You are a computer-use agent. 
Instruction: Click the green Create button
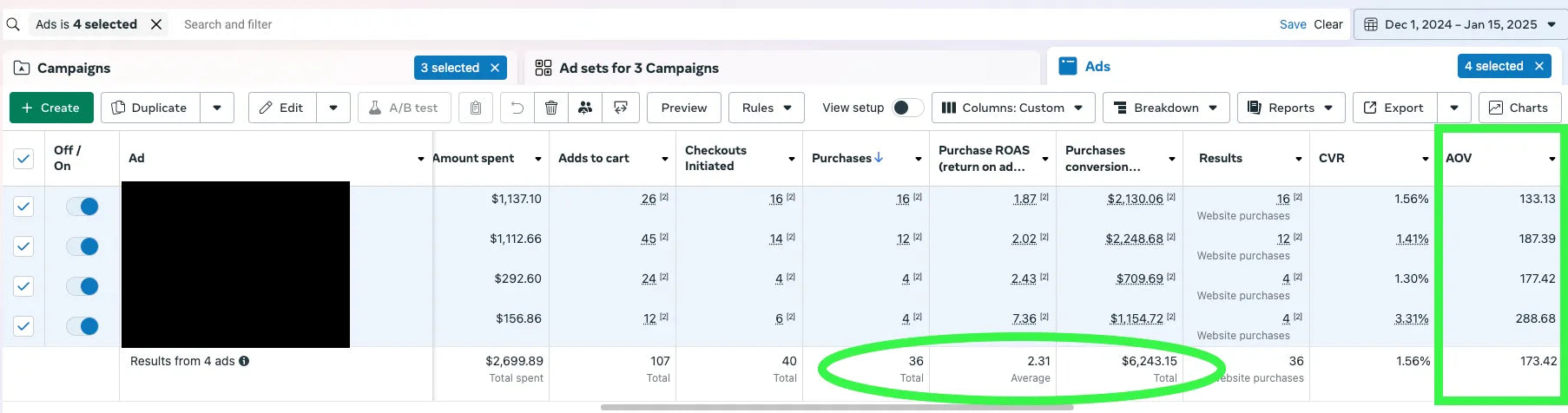pyautogui.click(x=50, y=108)
